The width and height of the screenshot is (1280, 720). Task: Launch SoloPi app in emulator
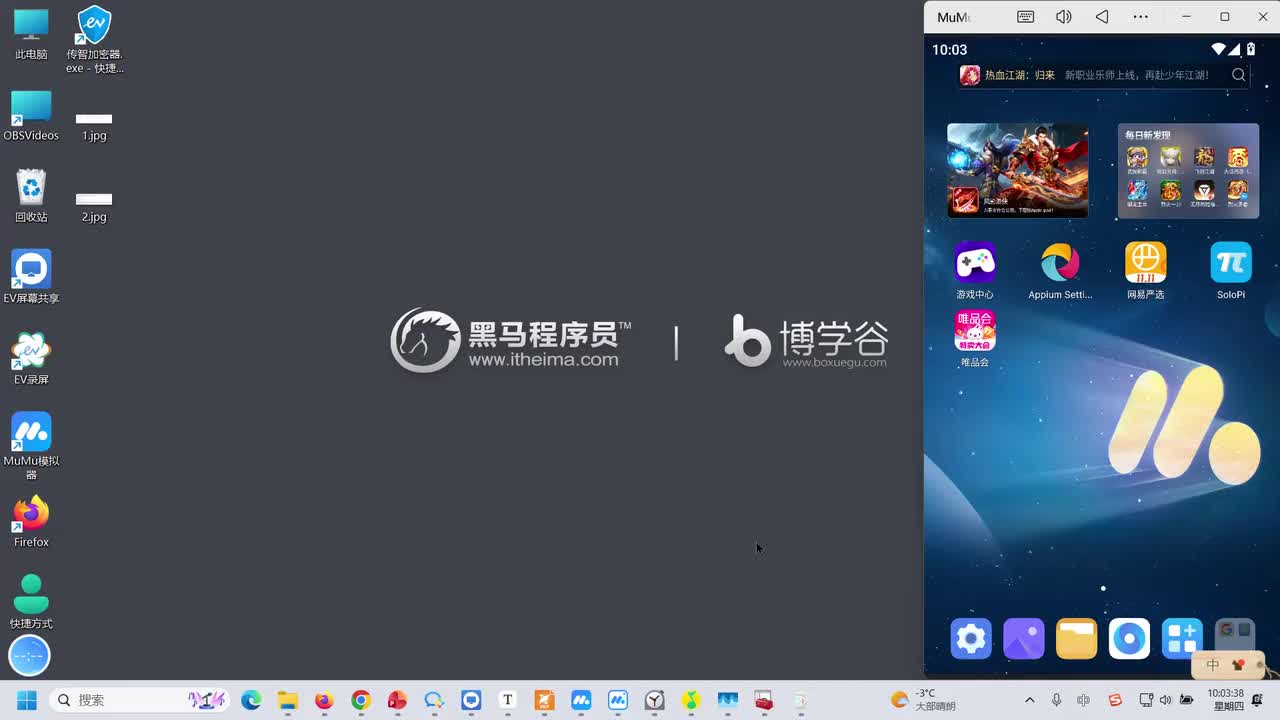[x=1231, y=271]
